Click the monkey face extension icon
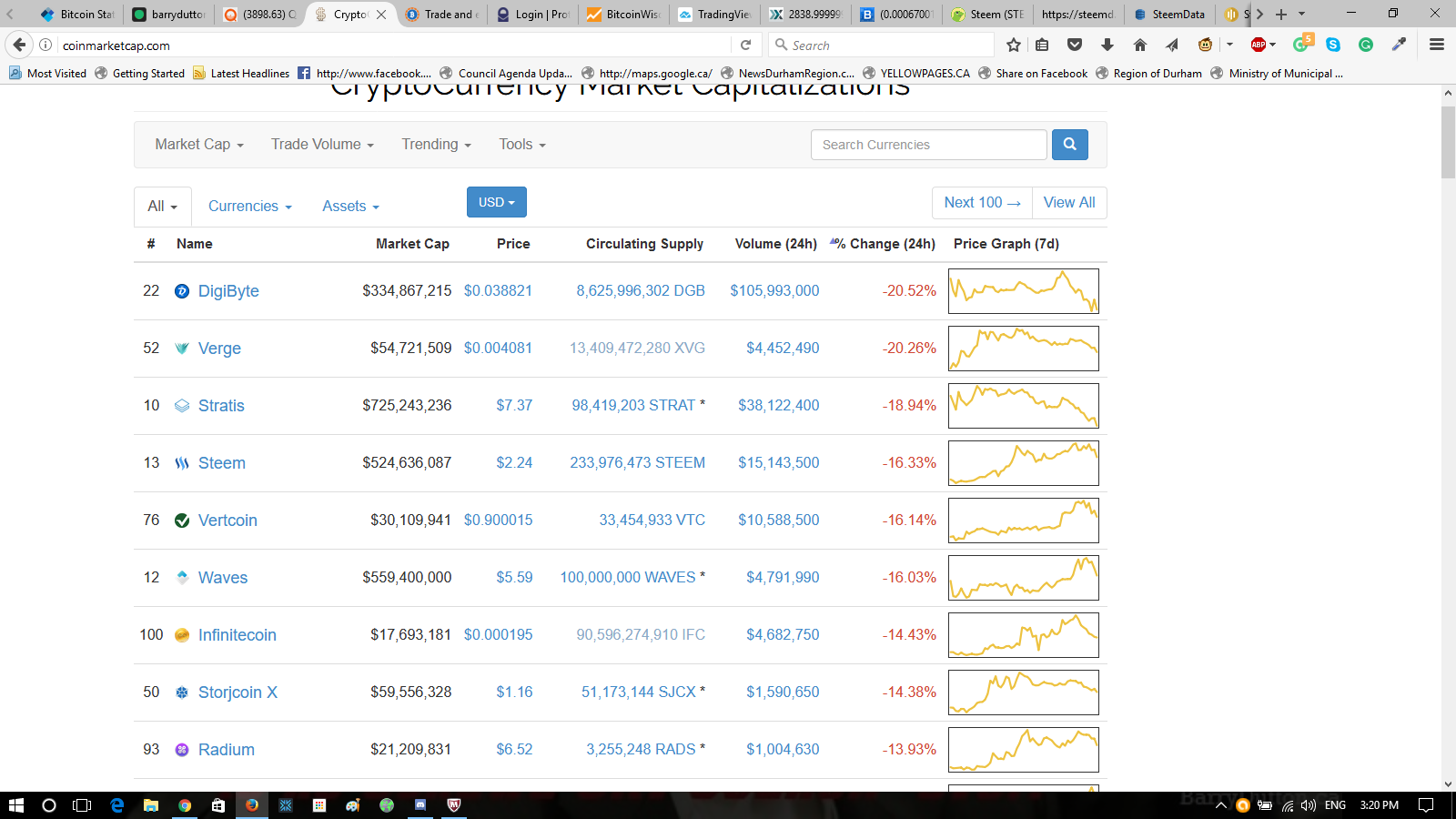Viewport: 1456px width, 819px height. coord(1205,45)
